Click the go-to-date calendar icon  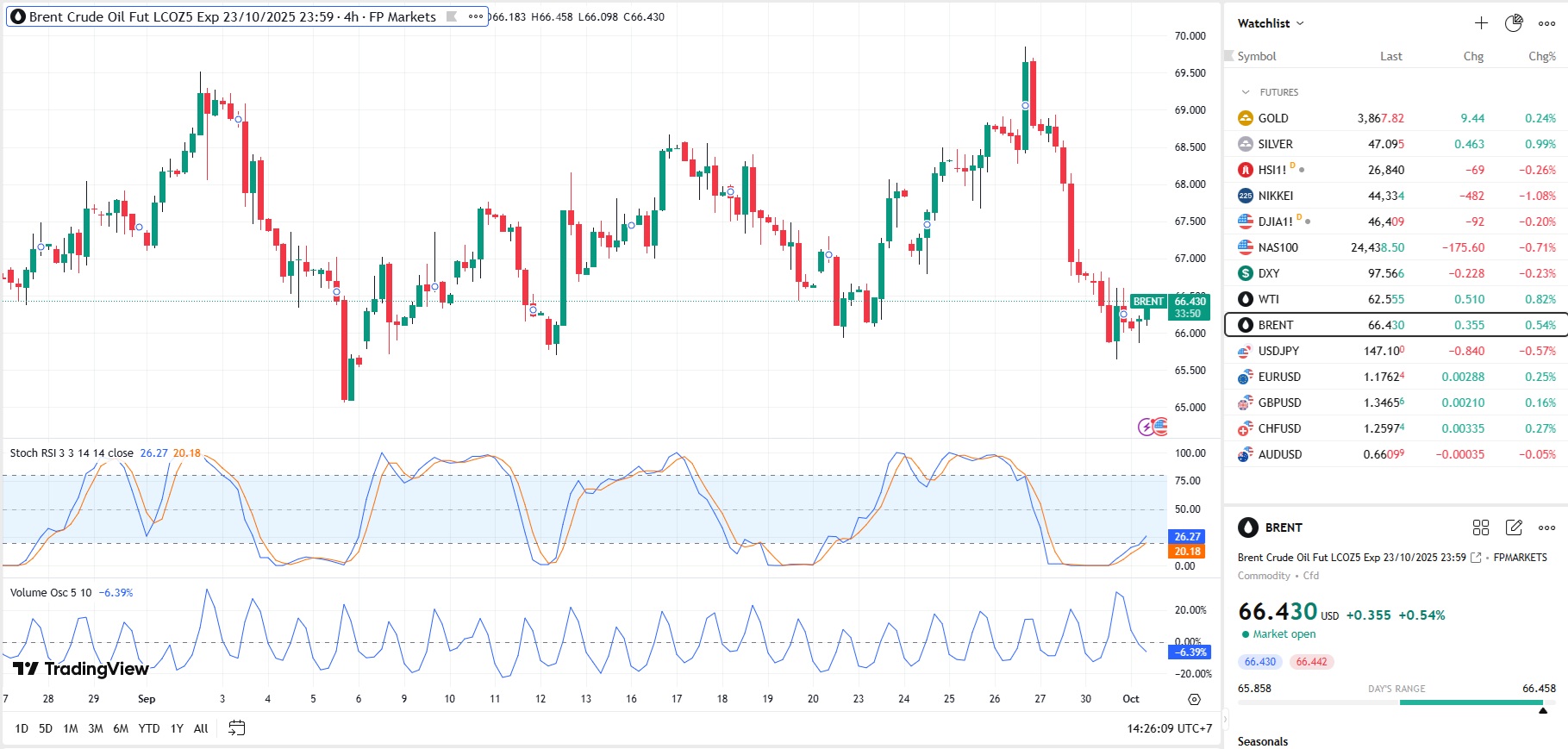click(x=236, y=728)
